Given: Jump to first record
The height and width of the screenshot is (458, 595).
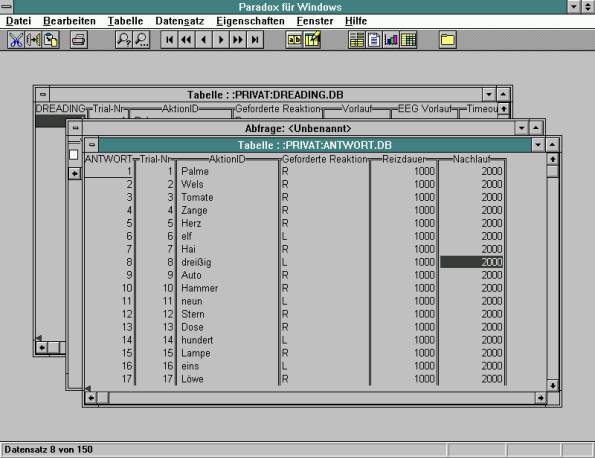Looking at the screenshot, I should [x=169, y=40].
